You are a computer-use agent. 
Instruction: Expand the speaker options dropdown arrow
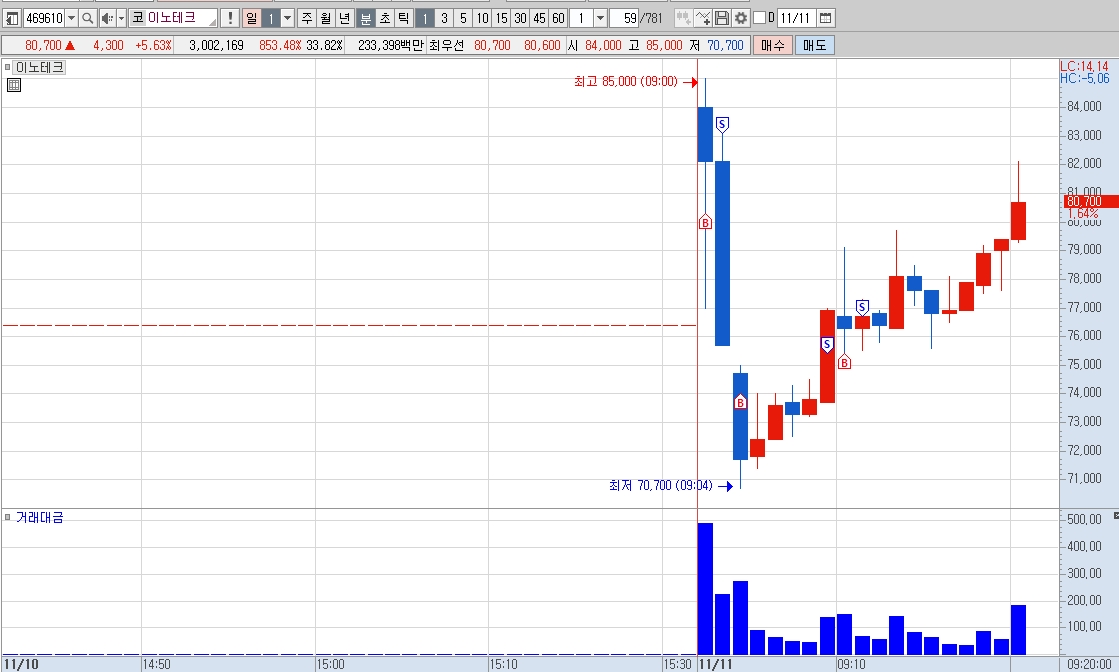(x=121, y=18)
